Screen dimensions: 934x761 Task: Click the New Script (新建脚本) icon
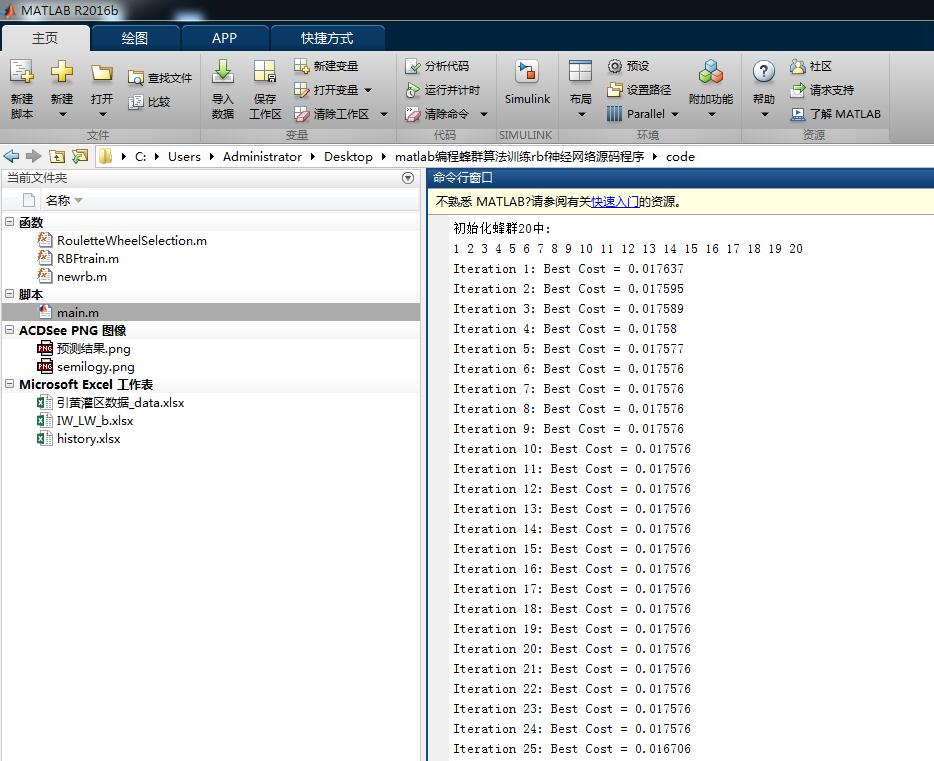tap(21, 72)
